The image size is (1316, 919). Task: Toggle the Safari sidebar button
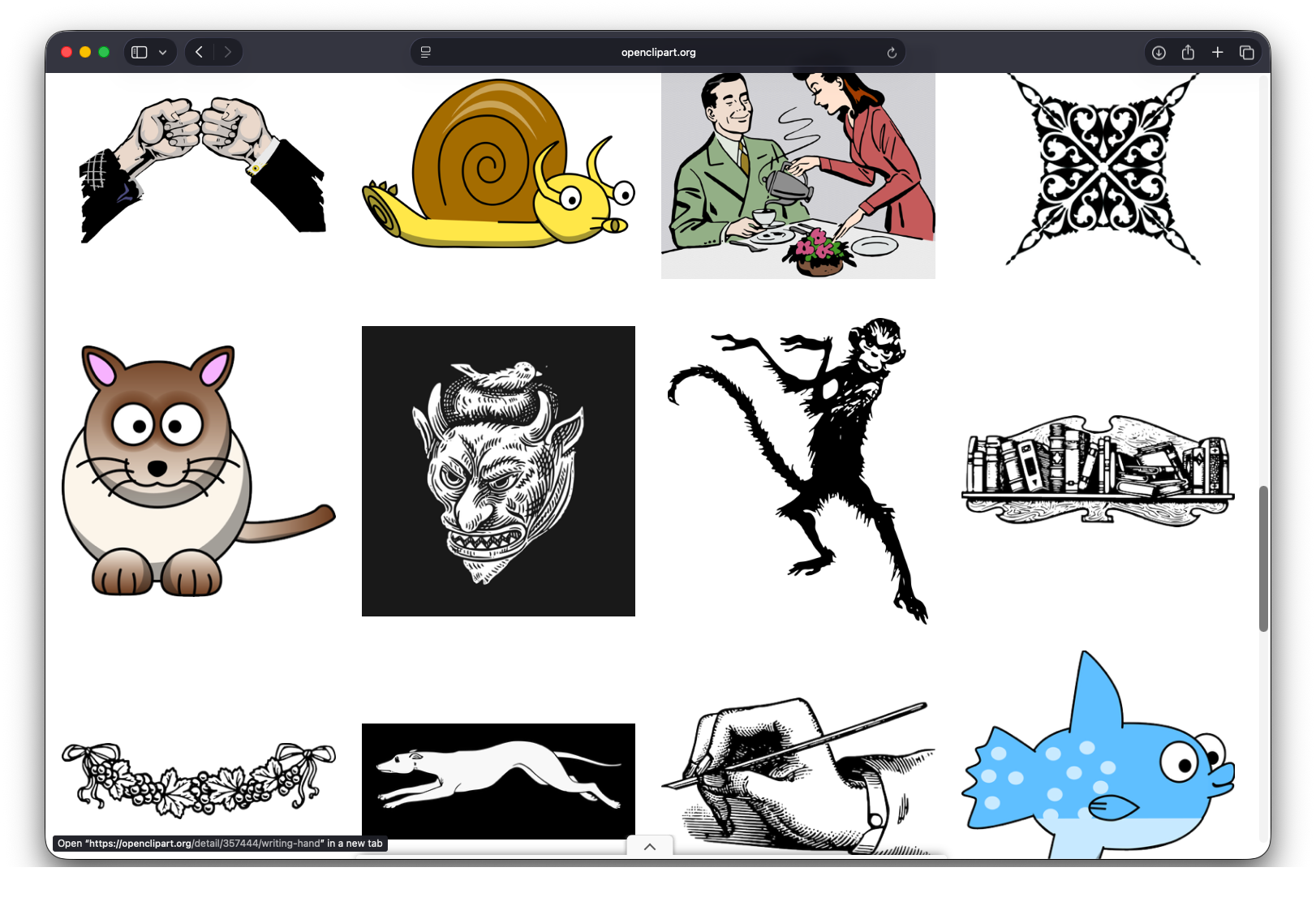click(140, 52)
